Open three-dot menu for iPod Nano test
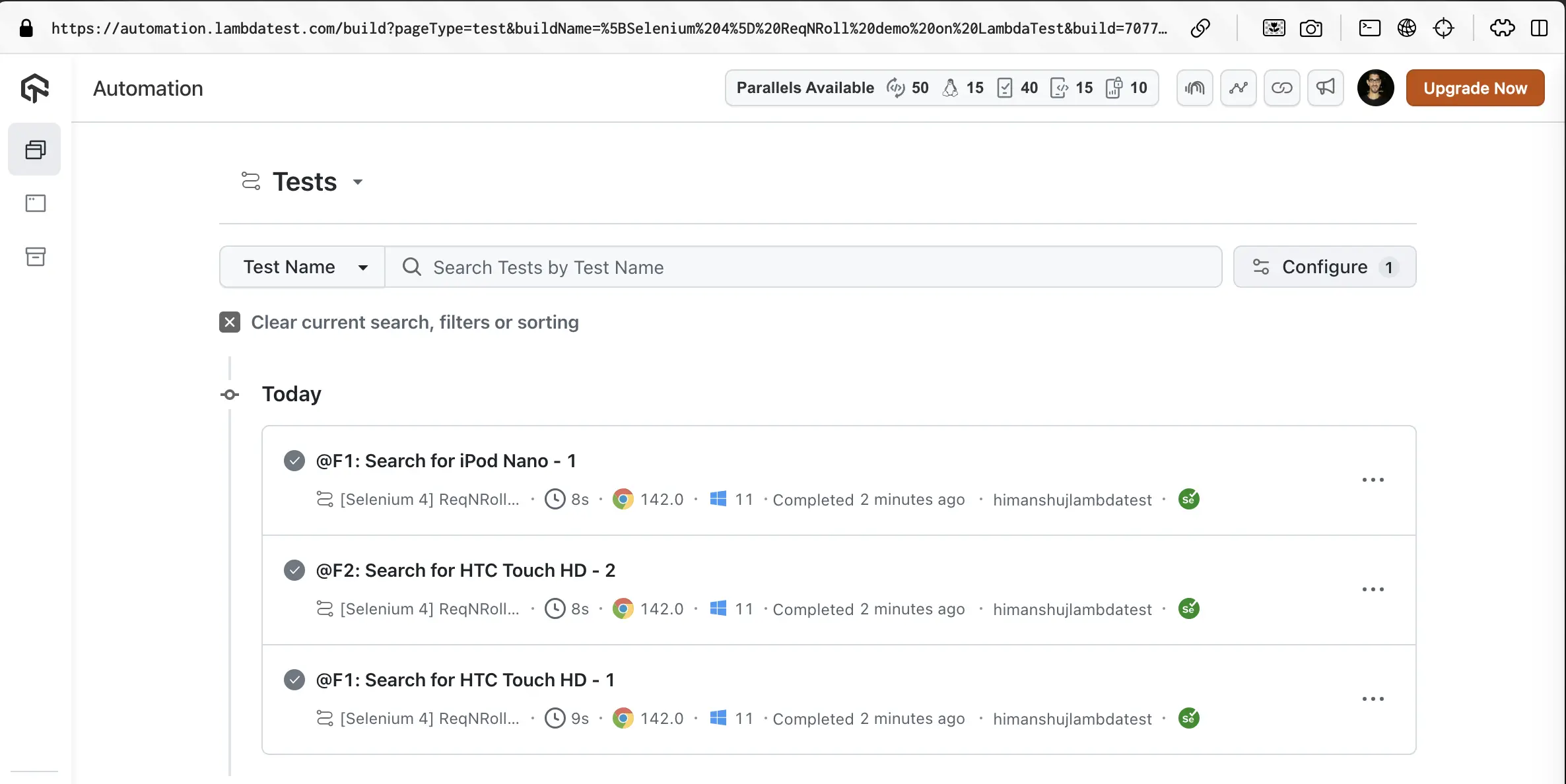Image resolution: width=1566 pixels, height=784 pixels. (x=1373, y=480)
